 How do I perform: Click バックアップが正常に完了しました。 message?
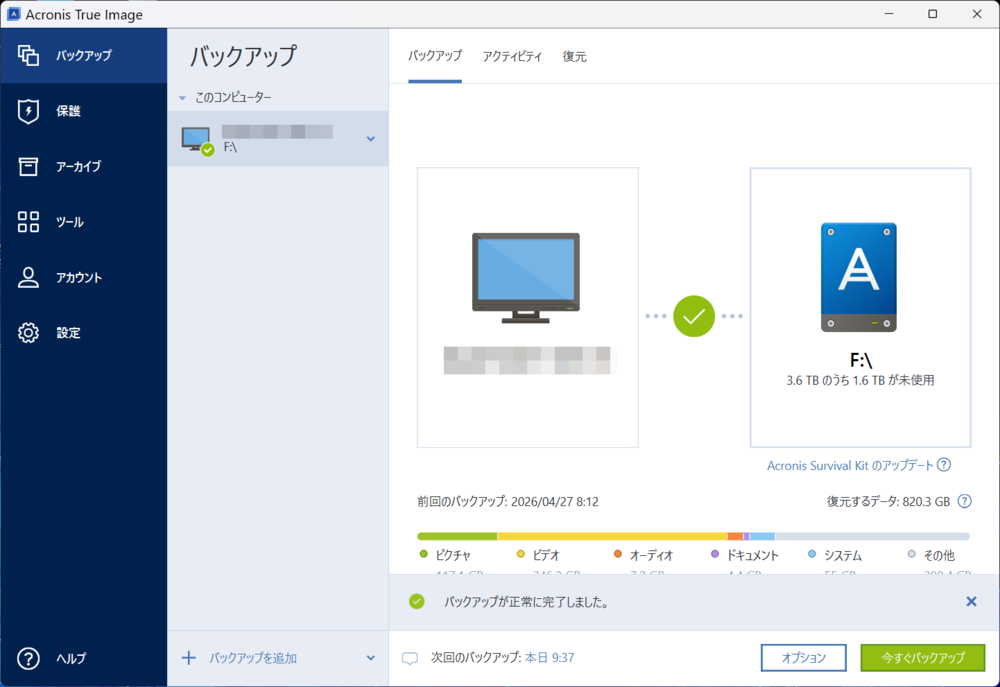click(526, 602)
